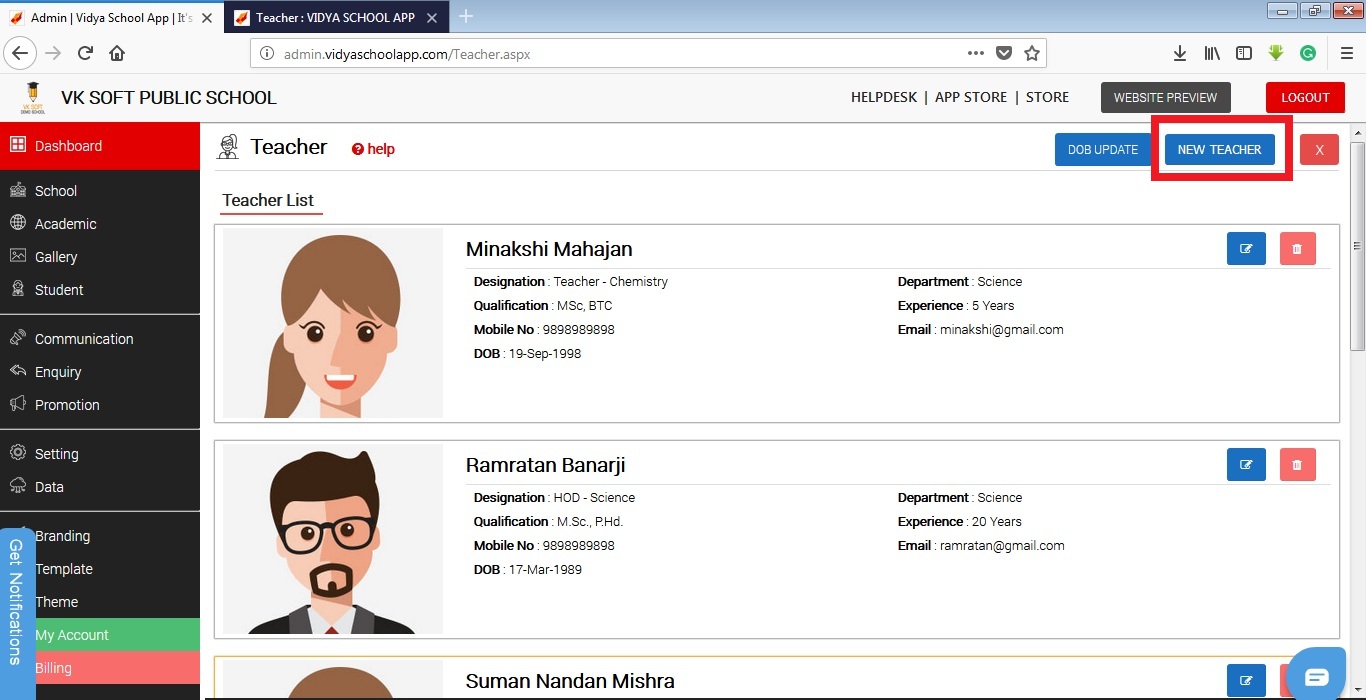Image resolution: width=1366 pixels, height=700 pixels.
Task: Open Enquiry menu in sidebar
Action: pos(100,372)
